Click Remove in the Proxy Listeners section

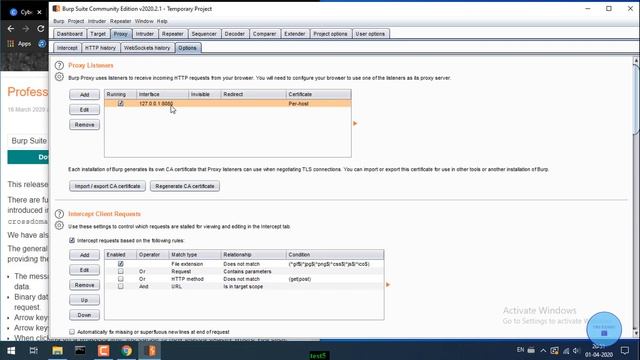84,125
